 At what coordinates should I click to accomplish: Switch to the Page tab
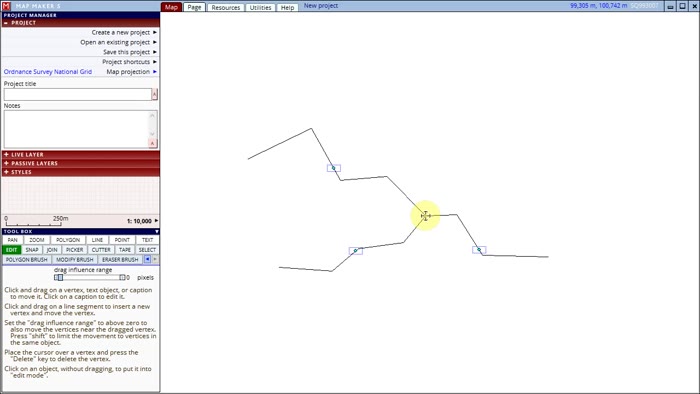pyautogui.click(x=194, y=7)
